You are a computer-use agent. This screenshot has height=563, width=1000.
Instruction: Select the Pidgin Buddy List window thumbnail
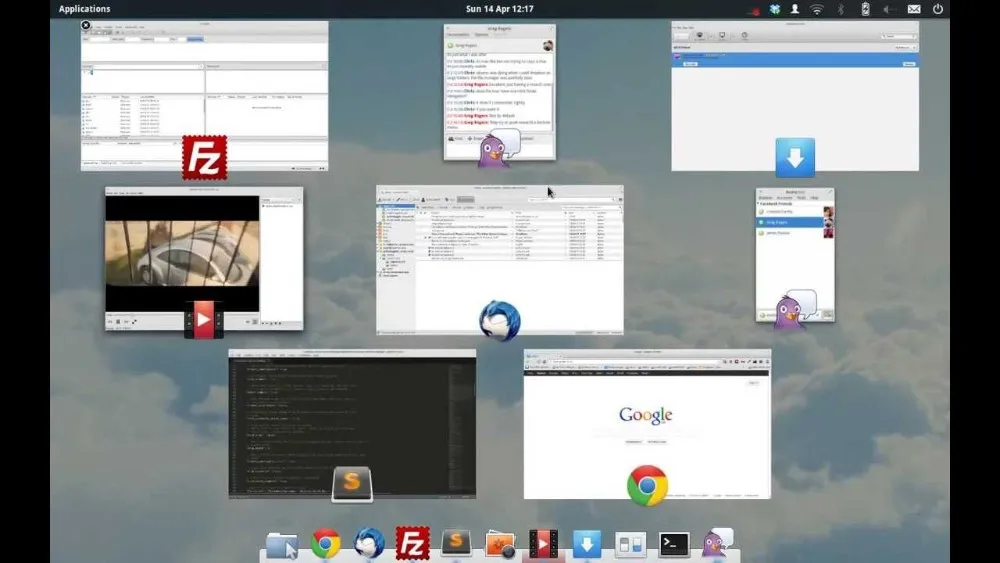pyautogui.click(x=795, y=255)
